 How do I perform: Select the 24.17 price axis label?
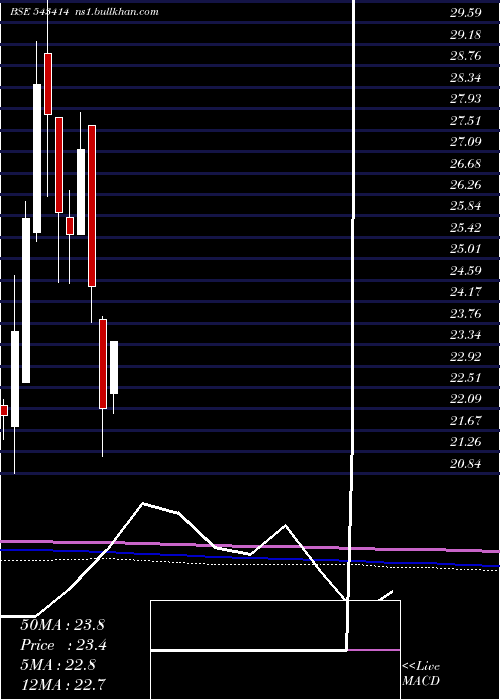tap(466, 292)
